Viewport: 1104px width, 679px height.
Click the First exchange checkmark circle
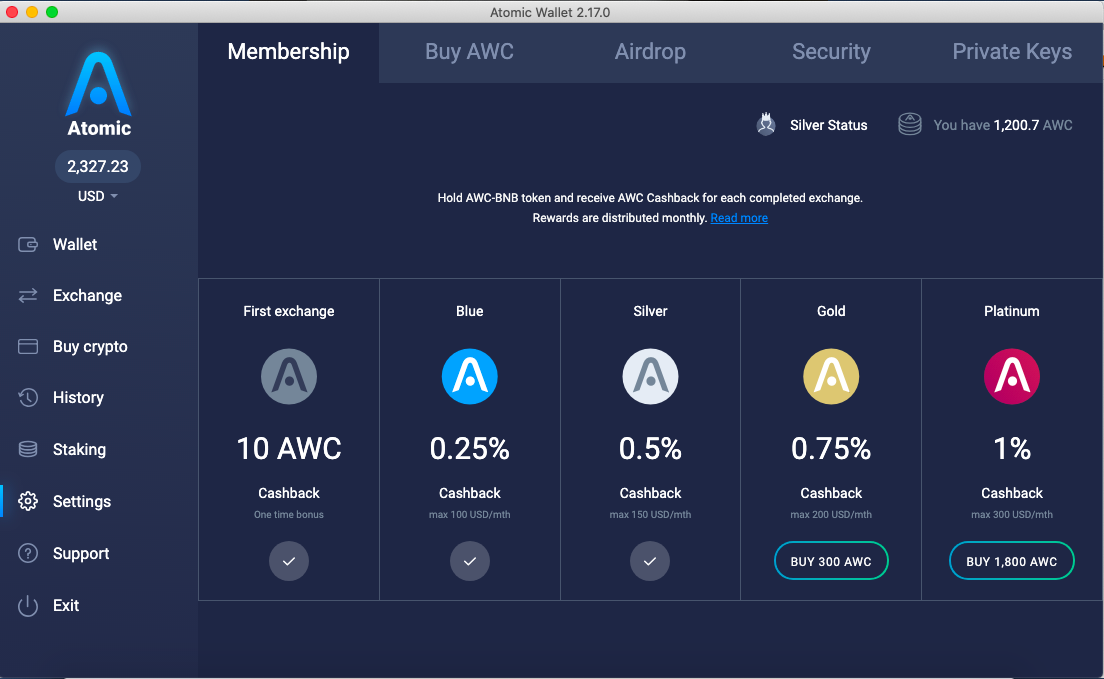click(289, 561)
